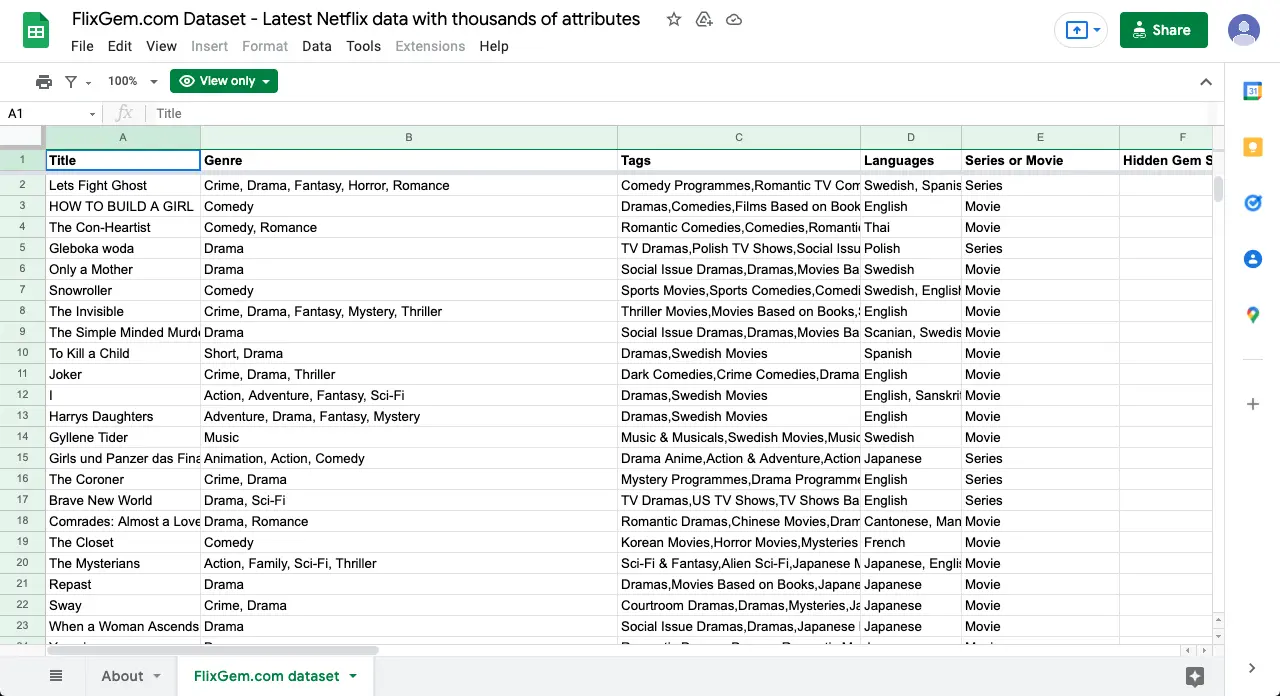
Task: Click the View only button
Action: click(x=223, y=81)
